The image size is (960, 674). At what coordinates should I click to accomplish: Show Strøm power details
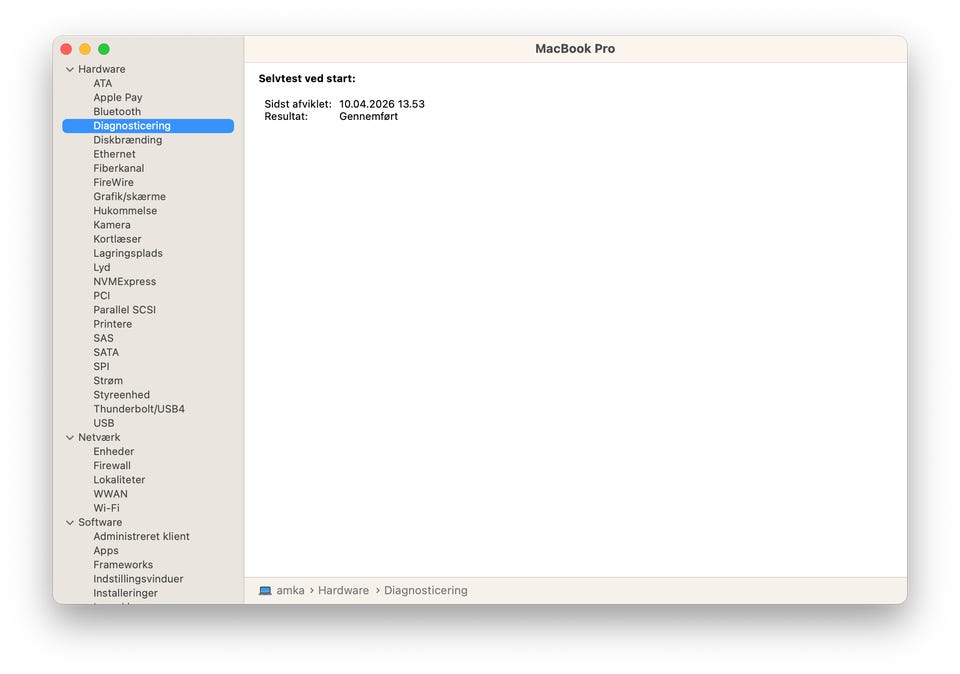click(x=108, y=381)
